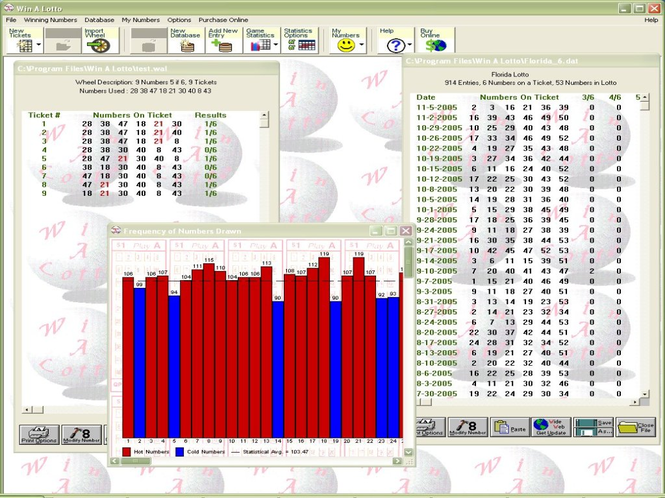Click the Hot Numbers red legend swatch
665x498 pixels.
click(x=126, y=452)
